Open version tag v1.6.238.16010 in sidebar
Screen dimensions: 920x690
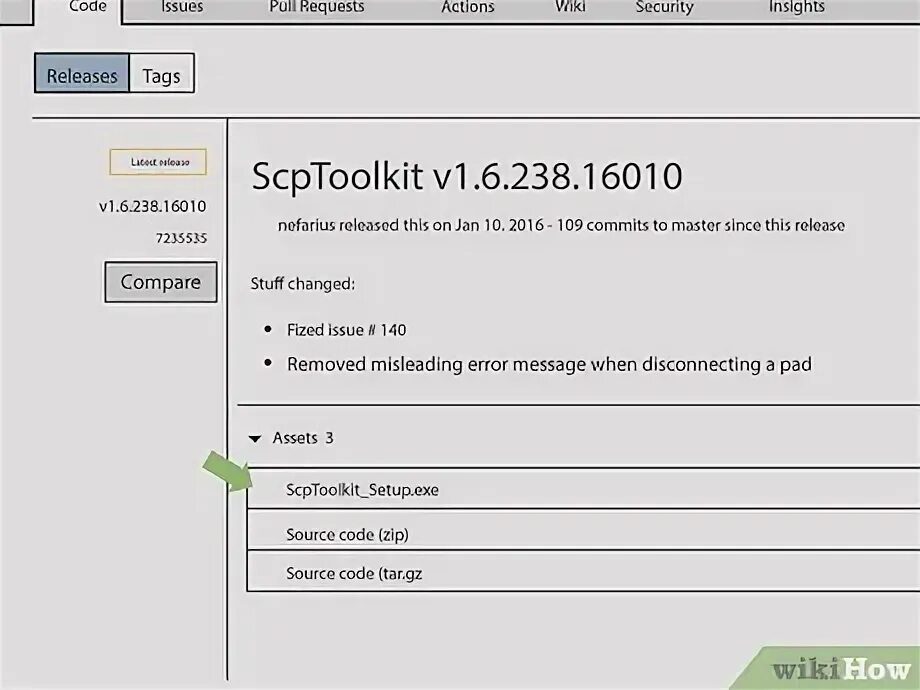click(153, 207)
